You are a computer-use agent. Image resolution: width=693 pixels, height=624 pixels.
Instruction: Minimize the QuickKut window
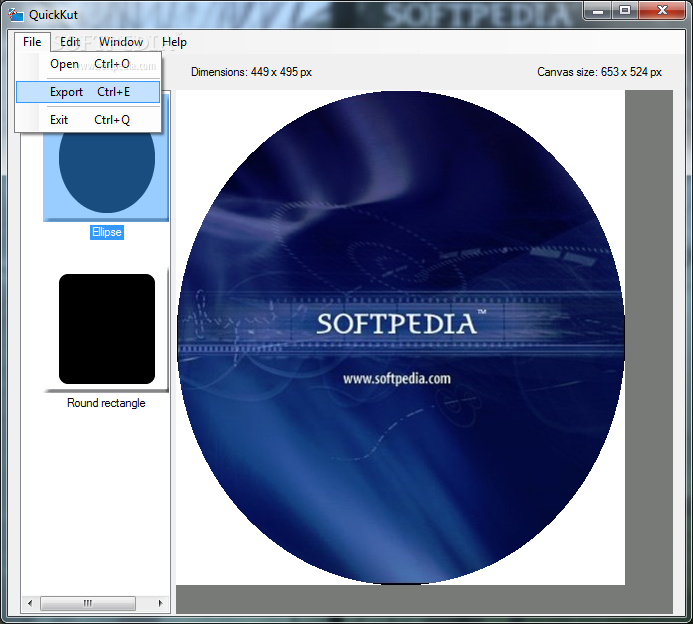[598, 11]
